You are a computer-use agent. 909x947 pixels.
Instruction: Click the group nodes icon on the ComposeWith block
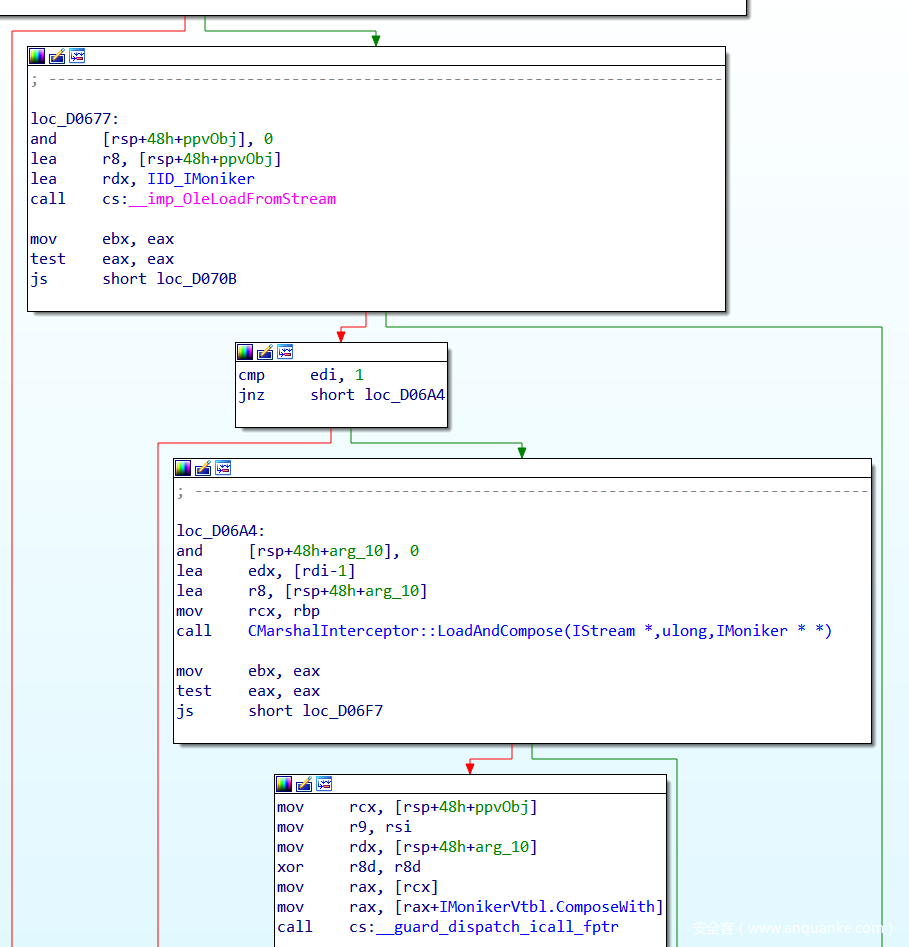324,784
